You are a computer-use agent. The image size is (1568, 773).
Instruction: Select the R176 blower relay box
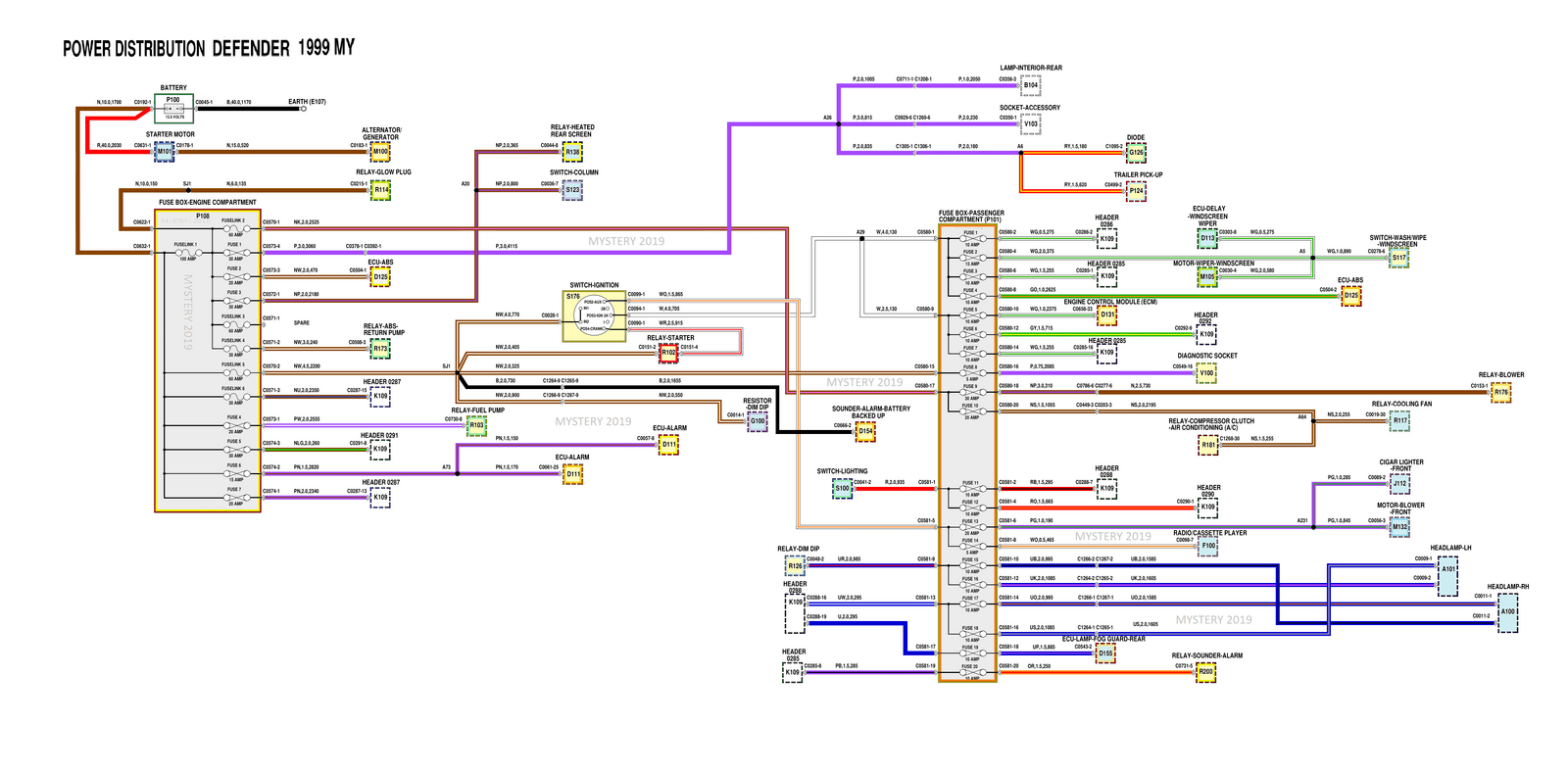click(x=1501, y=392)
